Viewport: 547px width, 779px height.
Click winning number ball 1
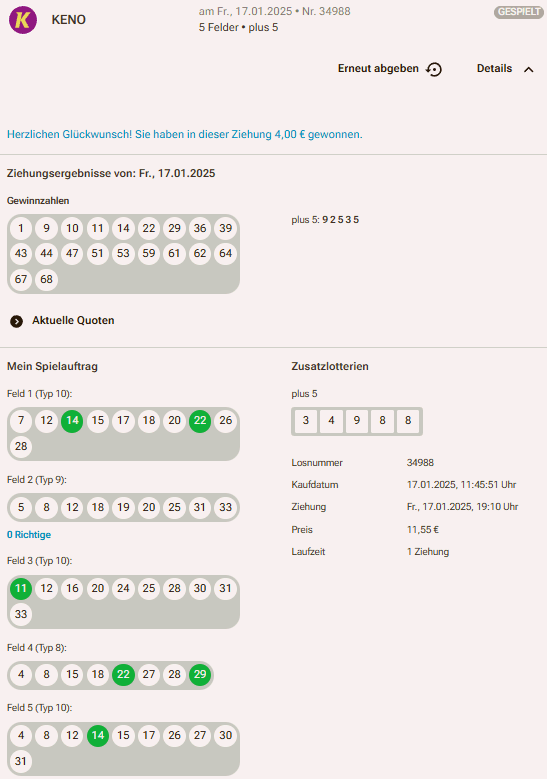(x=21, y=229)
